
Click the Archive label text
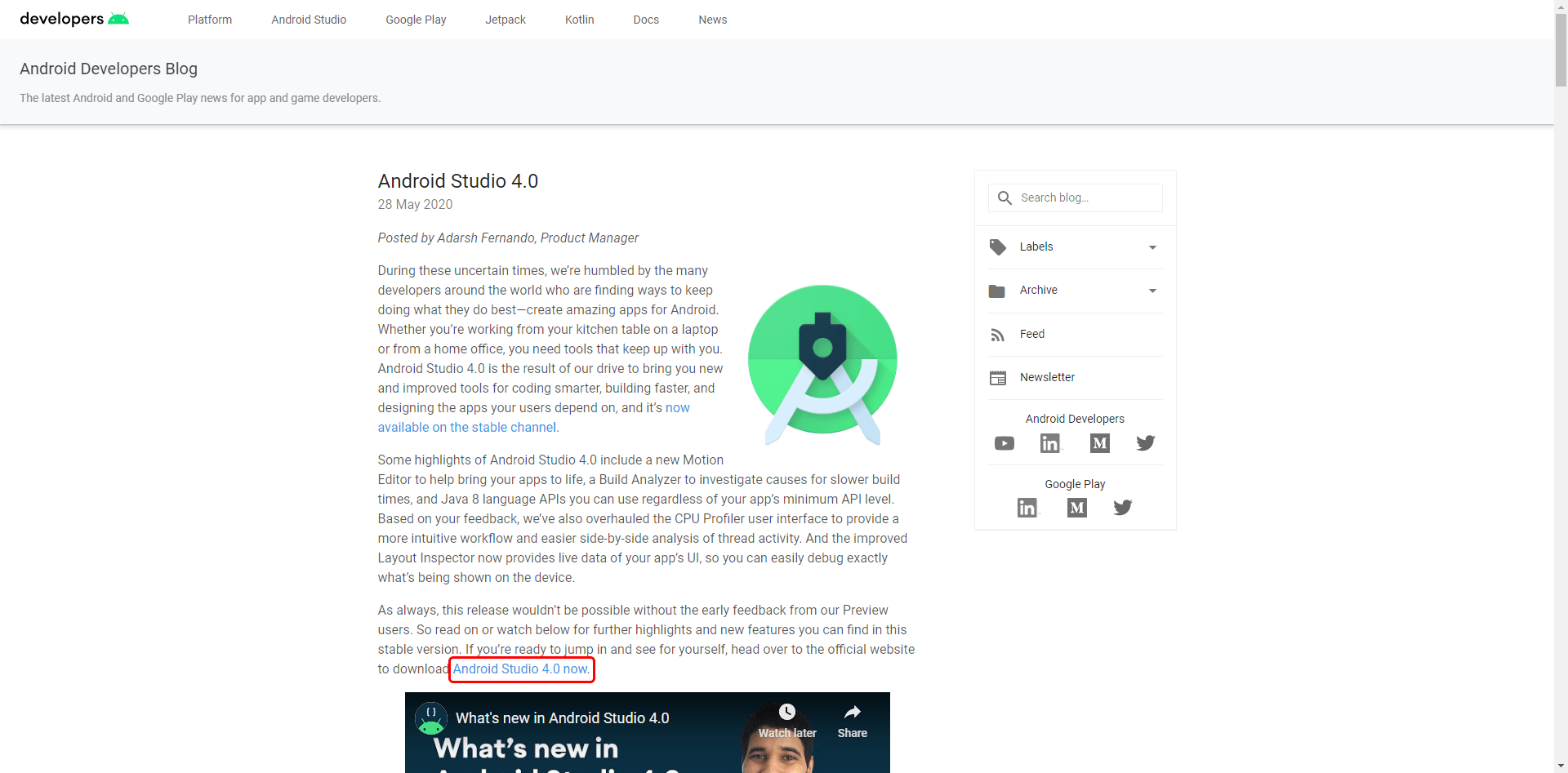click(x=1039, y=290)
